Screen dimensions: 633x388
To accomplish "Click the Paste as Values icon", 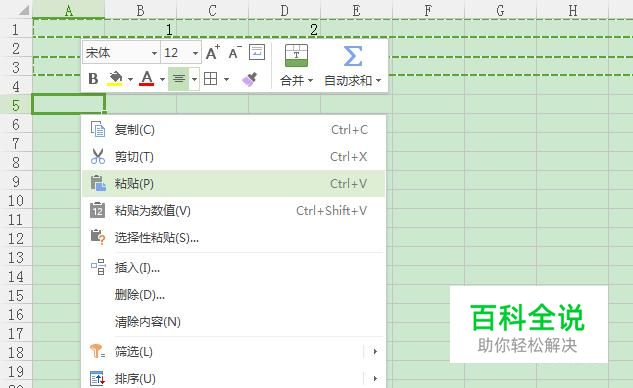I will (x=98, y=210).
